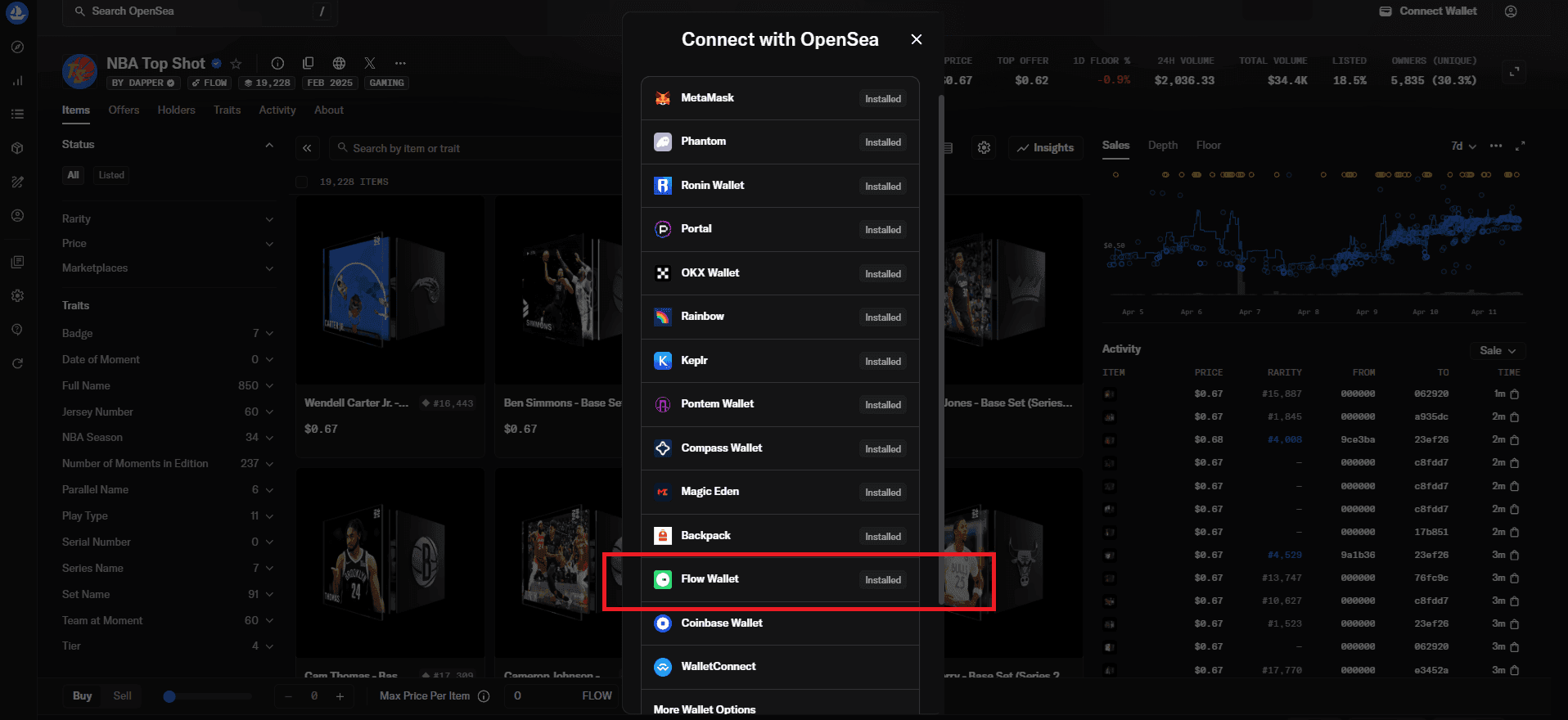Open the 7d chart timeframe dropdown

click(1463, 146)
